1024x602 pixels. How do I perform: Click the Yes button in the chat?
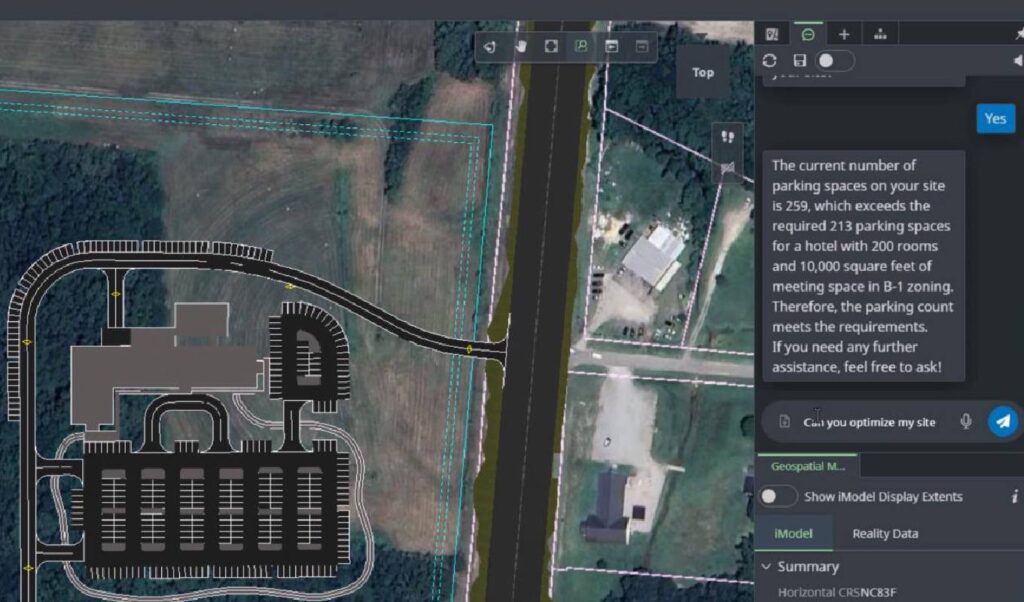[x=995, y=118]
